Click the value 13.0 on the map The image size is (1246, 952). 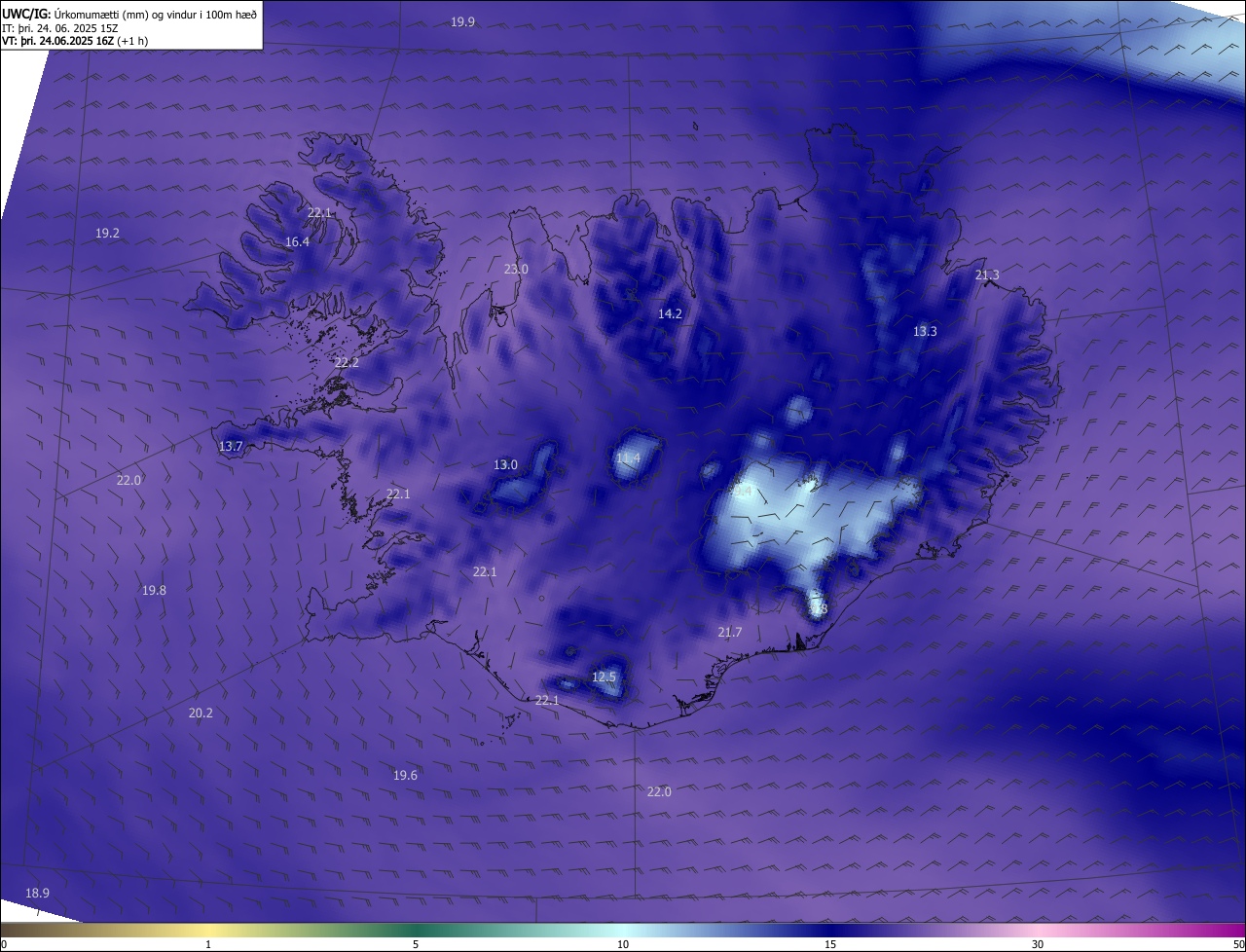505,464
